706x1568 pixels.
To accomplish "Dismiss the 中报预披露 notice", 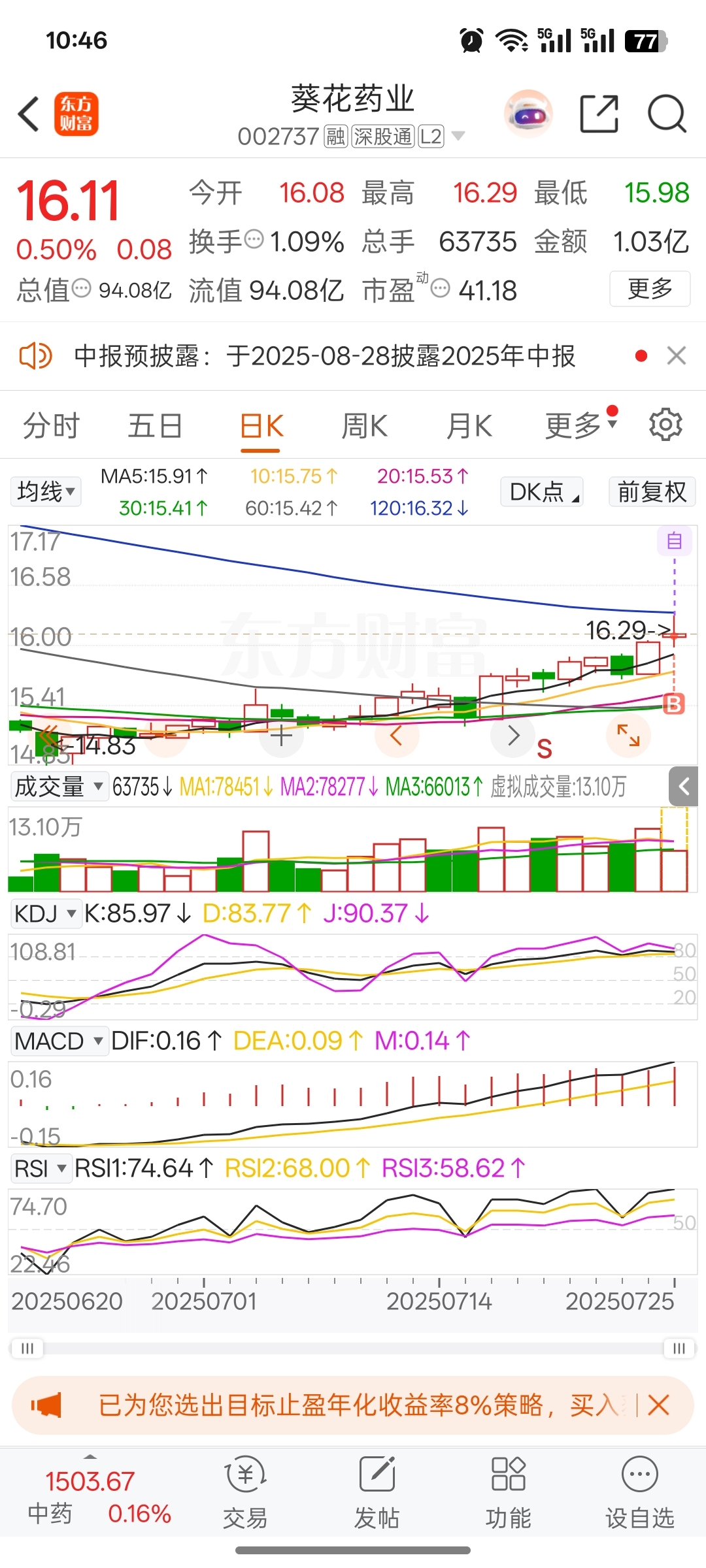I will pyautogui.click(x=677, y=355).
